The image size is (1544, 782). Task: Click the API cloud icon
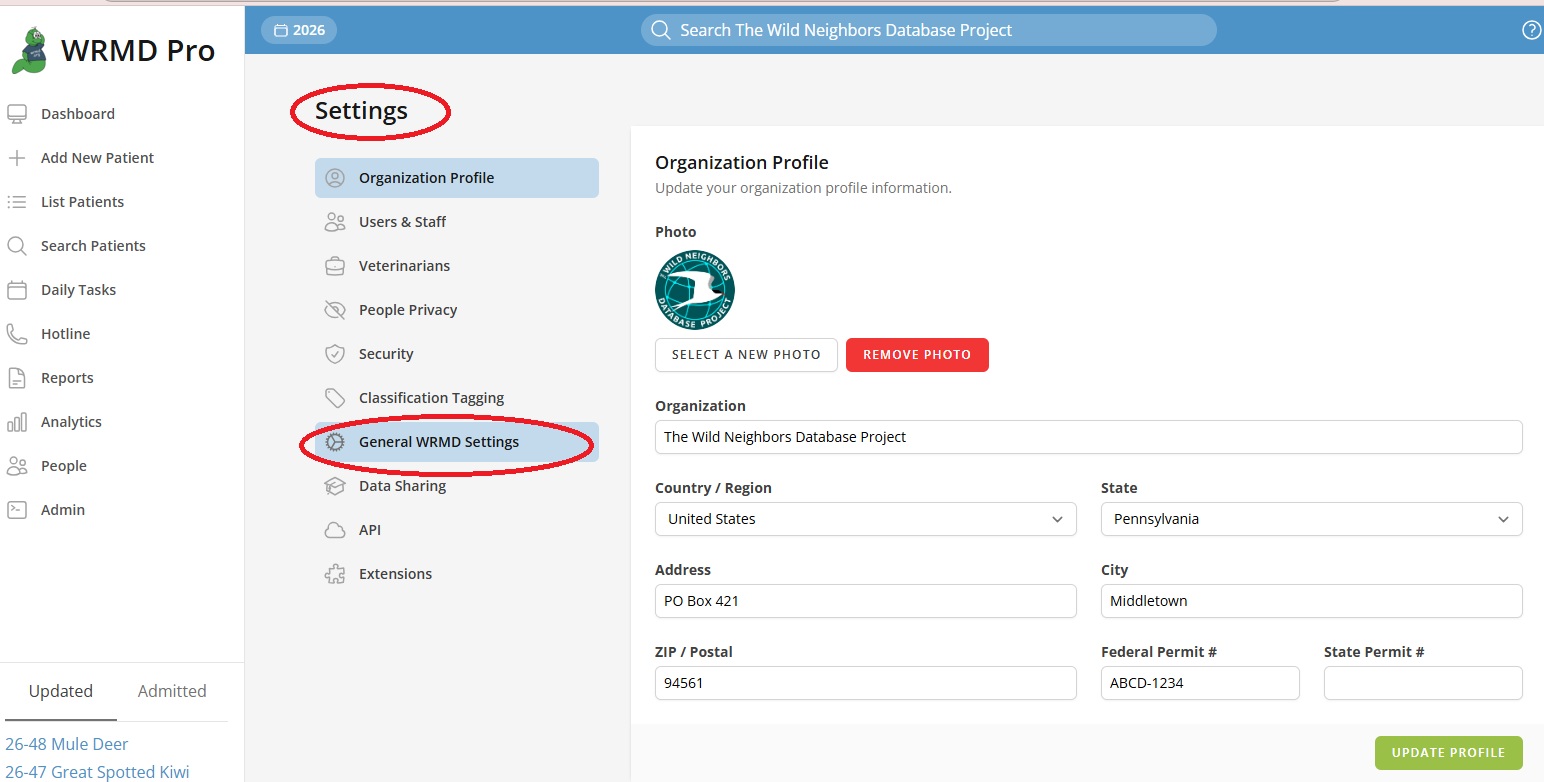[x=335, y=530]
